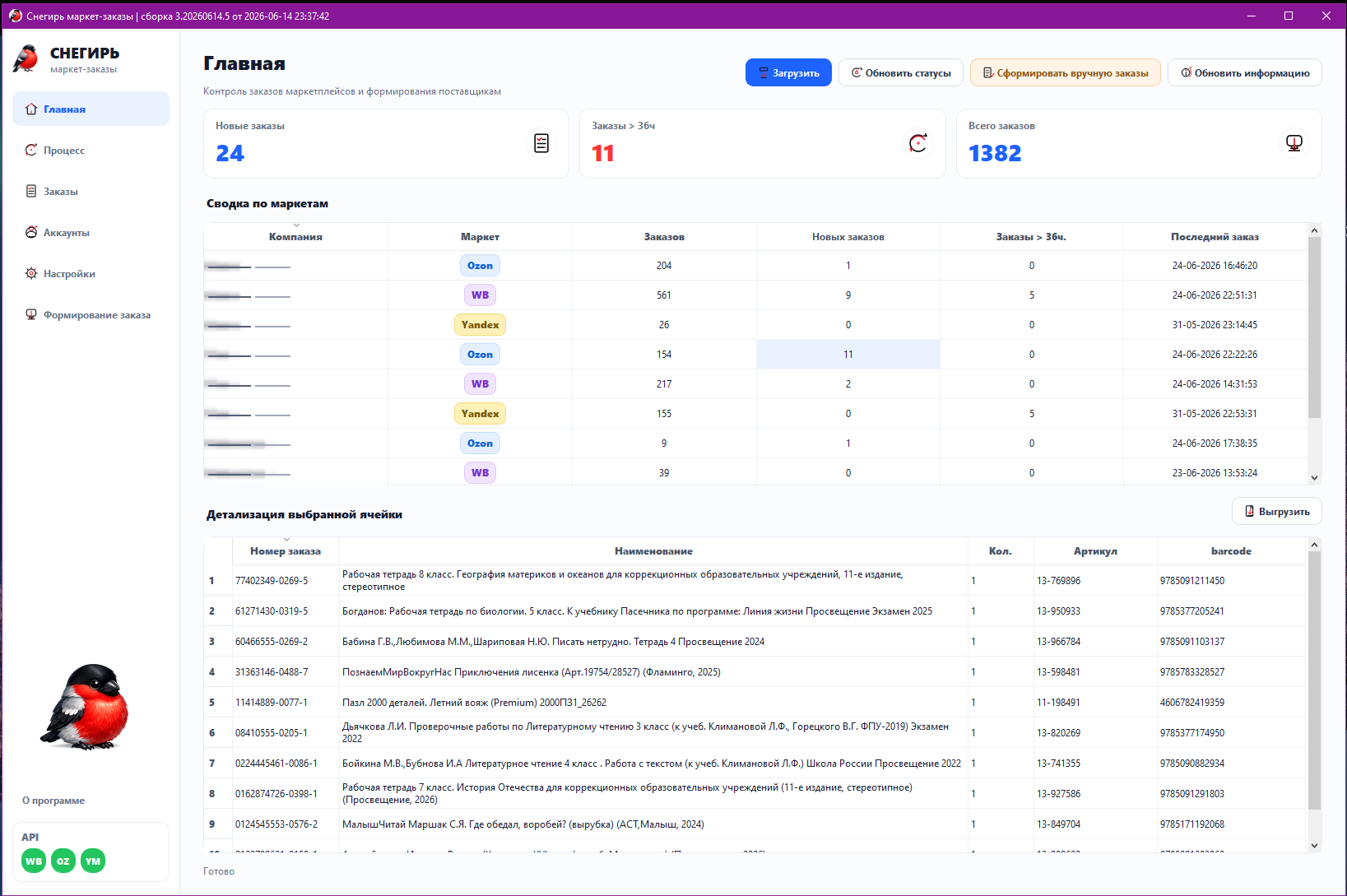
Task: Click the green WB API status badge
Action: point(34,861)
